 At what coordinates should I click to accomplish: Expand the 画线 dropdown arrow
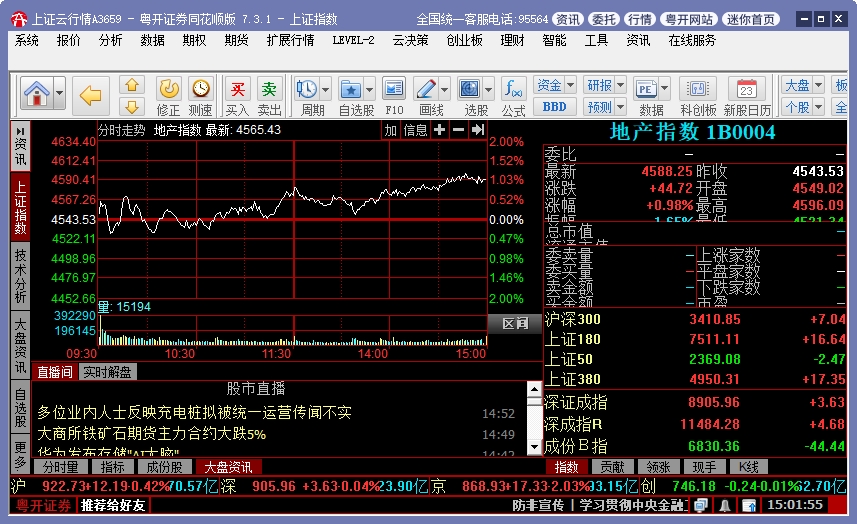point(444,89)
